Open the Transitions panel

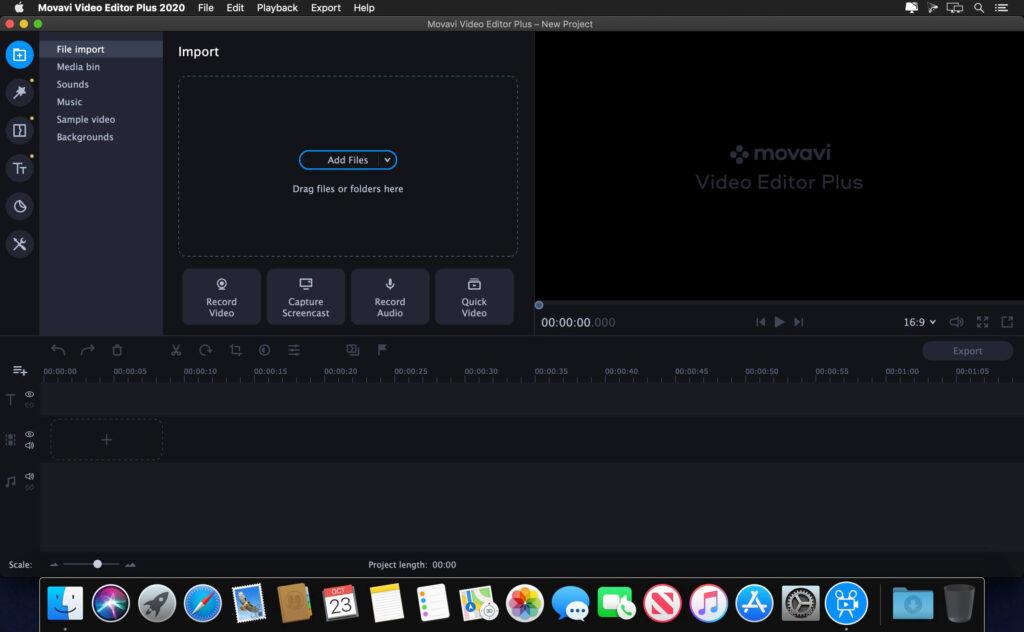tap(19, 130)
